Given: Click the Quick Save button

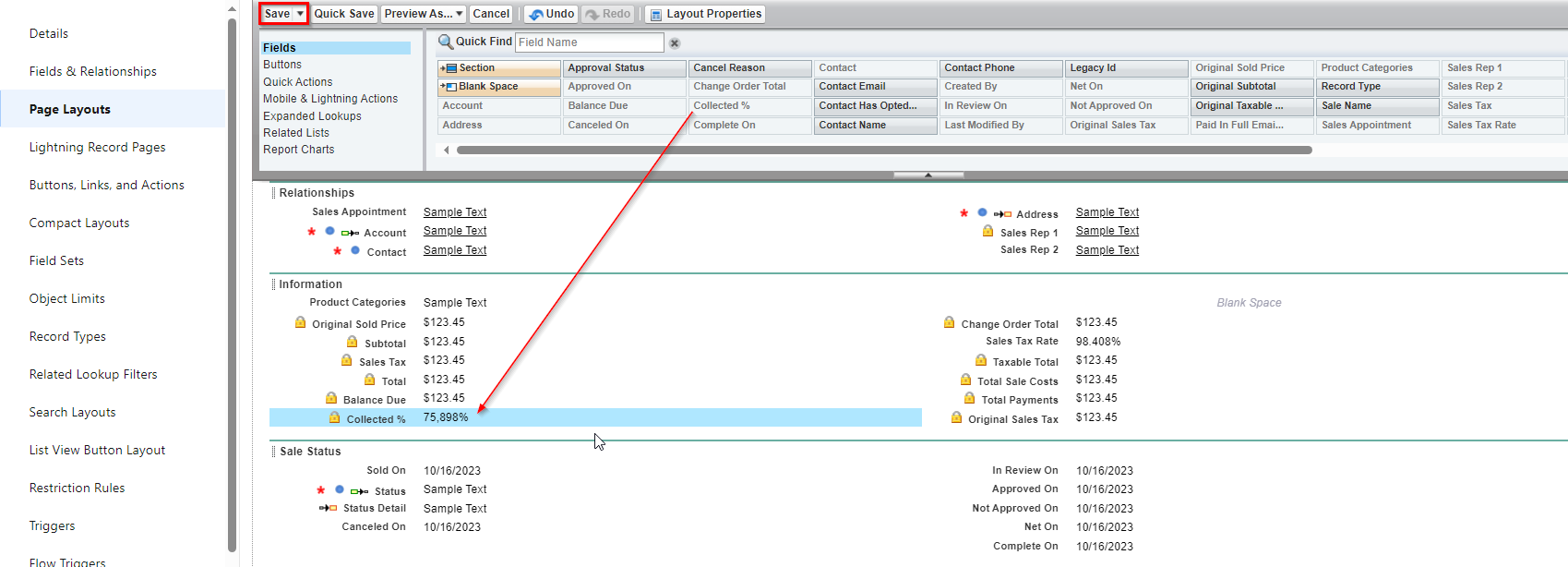Looking at the screenshot, I should [x=344, y=14].
